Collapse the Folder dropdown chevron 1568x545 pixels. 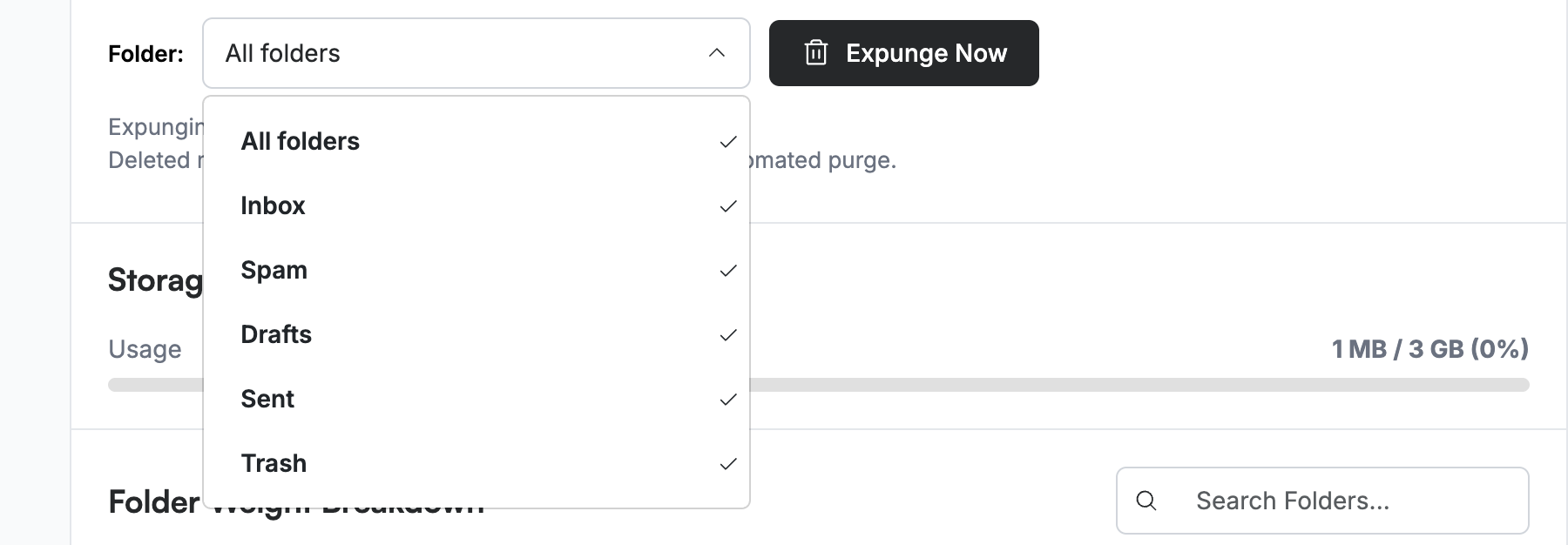coord(717,53)
